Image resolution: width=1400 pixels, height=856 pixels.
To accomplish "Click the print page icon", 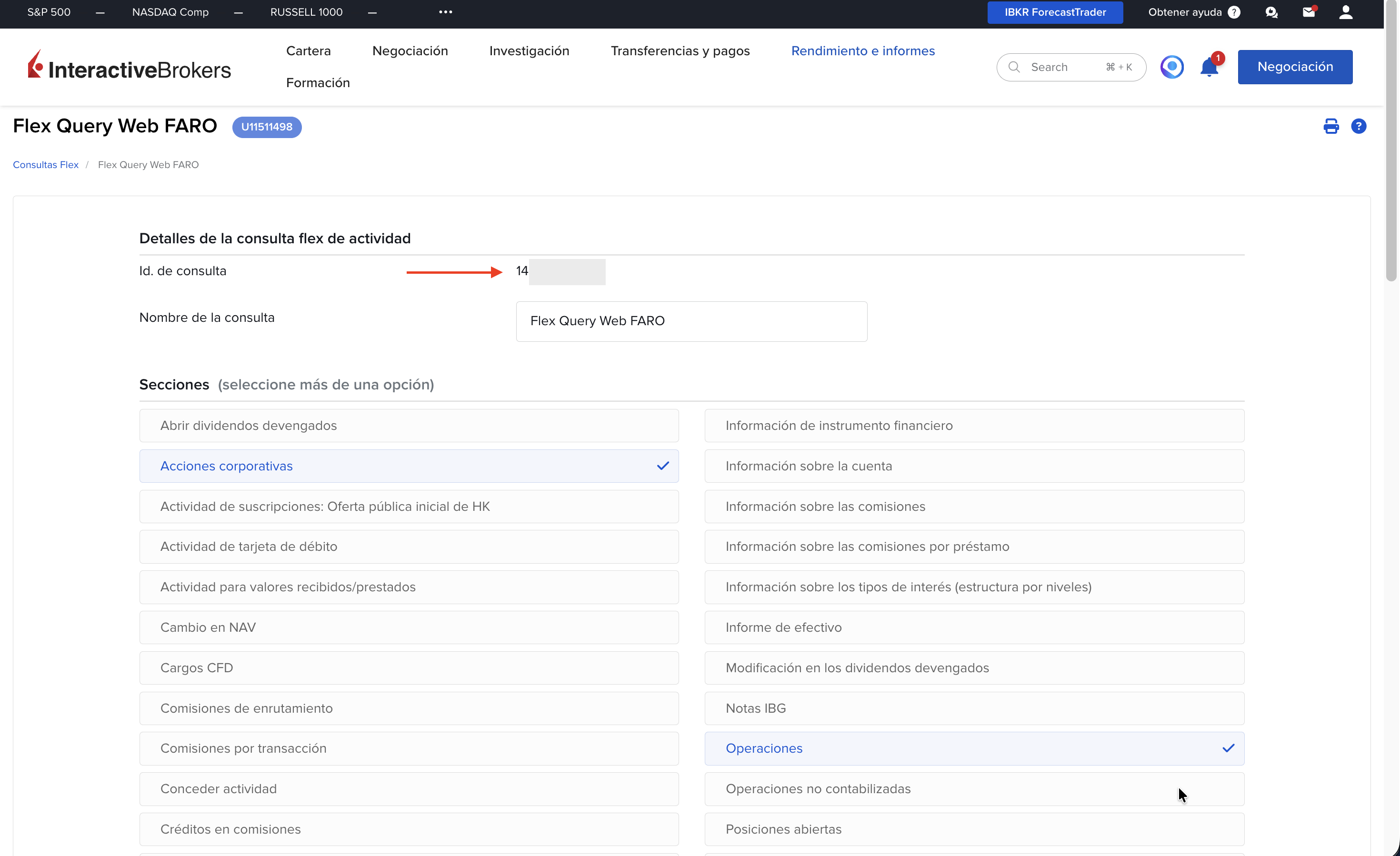I will pyautogui.click(x=1331, y=126).
